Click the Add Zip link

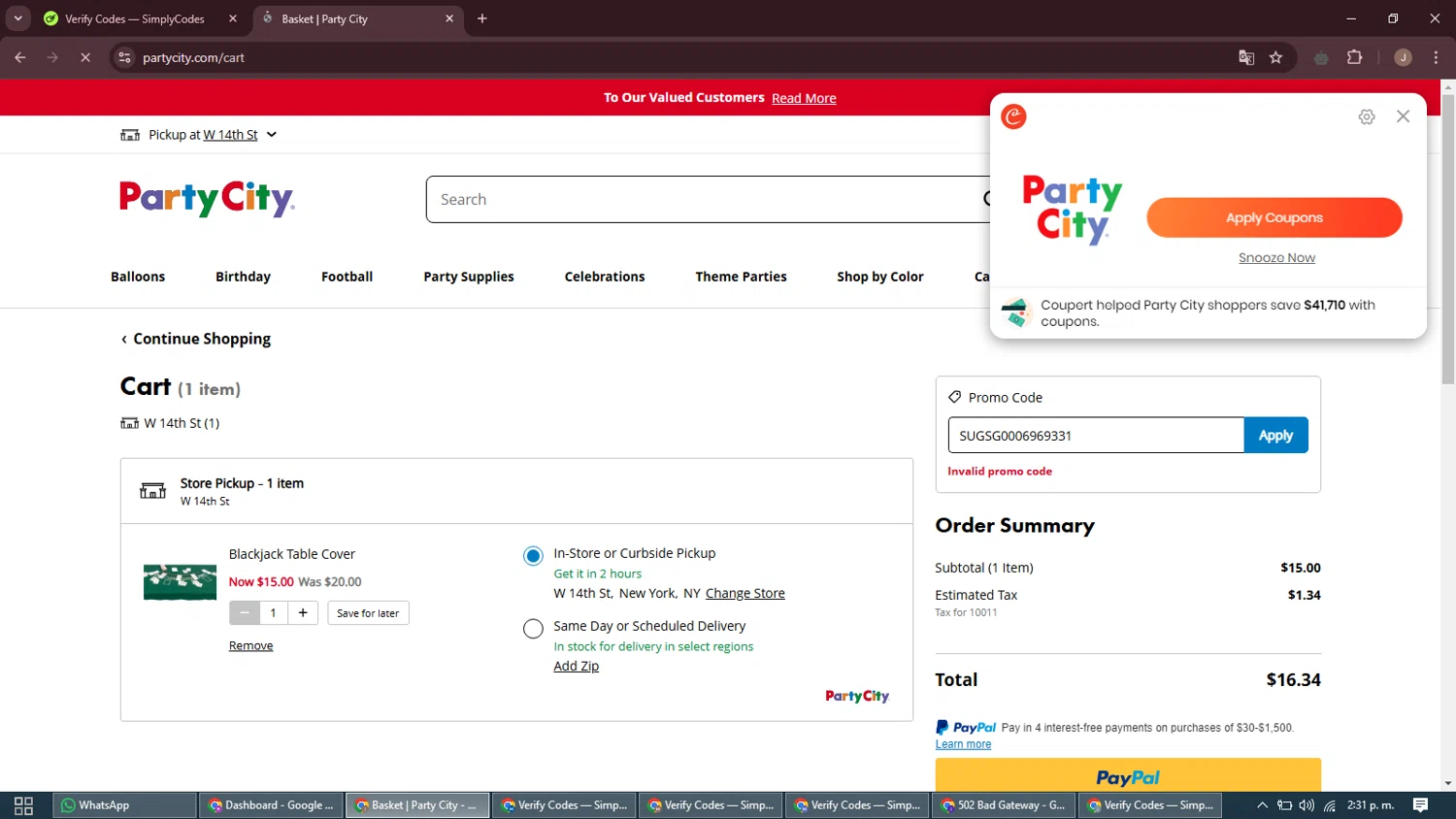tap(577, 666)
